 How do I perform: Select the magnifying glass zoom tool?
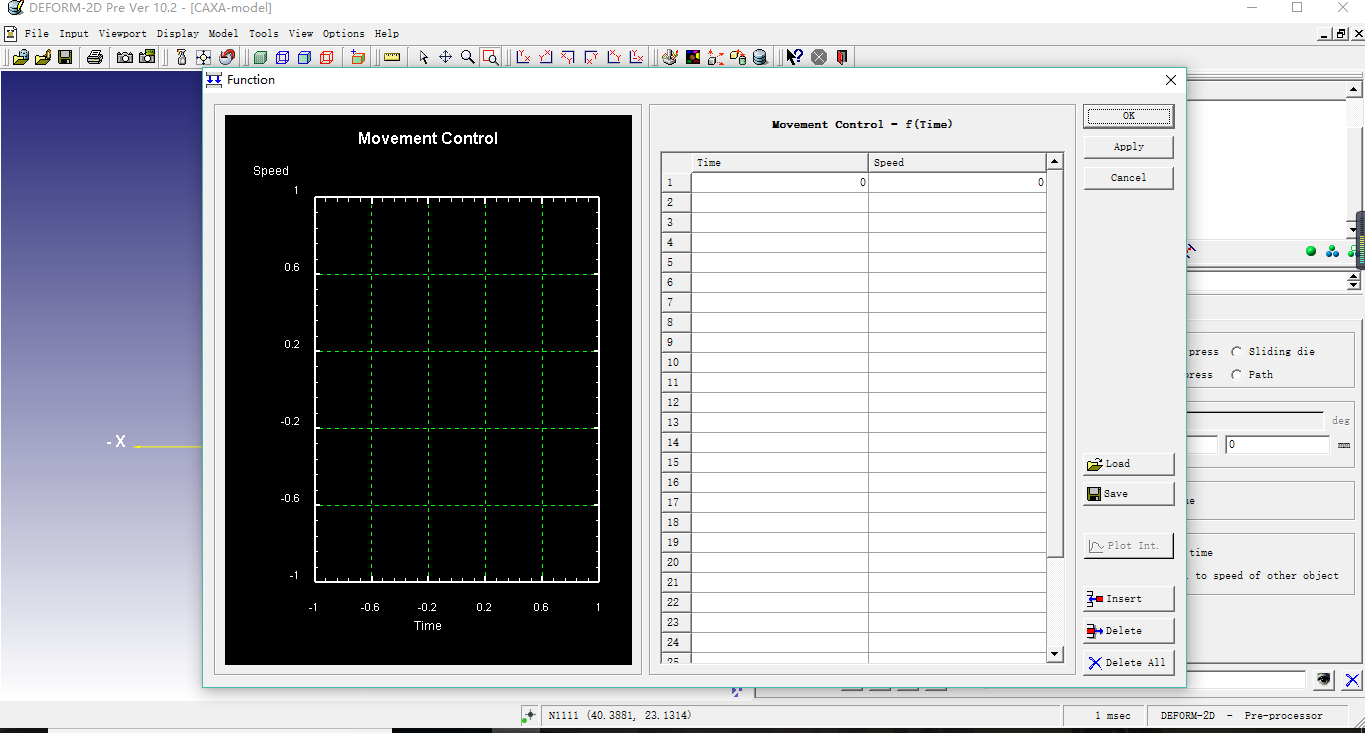pos(467,57)
